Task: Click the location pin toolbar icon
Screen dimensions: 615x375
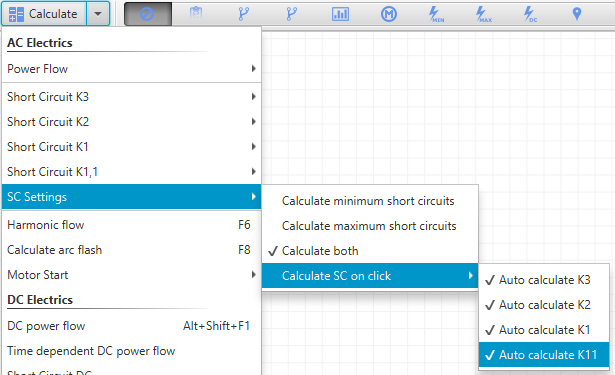Action: click(x=577, y=14)
